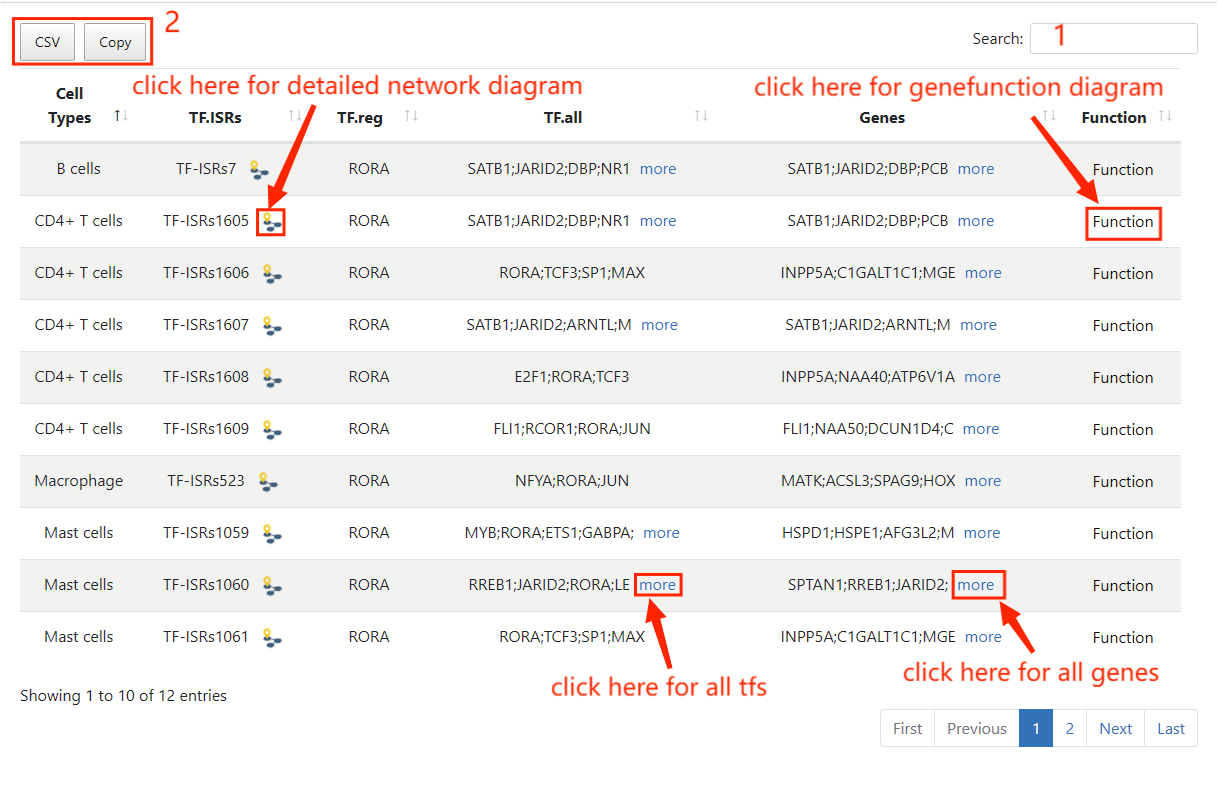Open network diagram icon for TF-ISRs523
The width and height of the screenshot is (1218, 793).
point(267,481)
